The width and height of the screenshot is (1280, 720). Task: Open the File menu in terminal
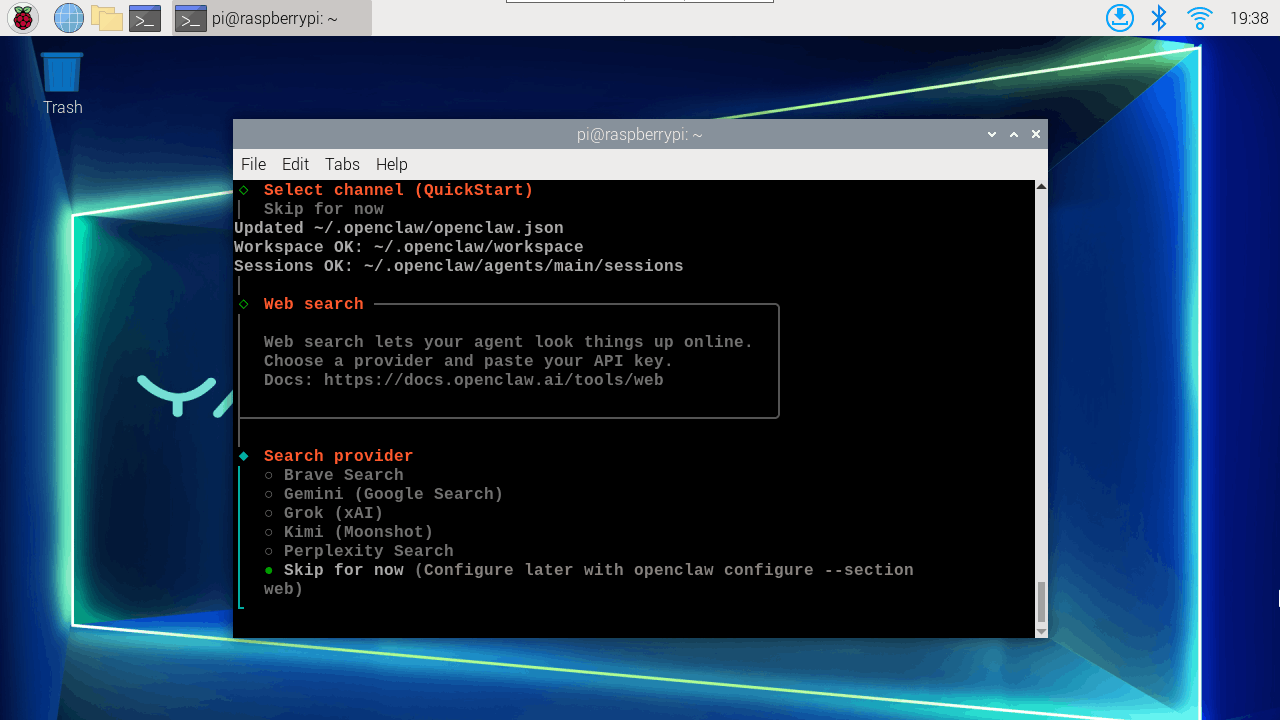(253, 164)
